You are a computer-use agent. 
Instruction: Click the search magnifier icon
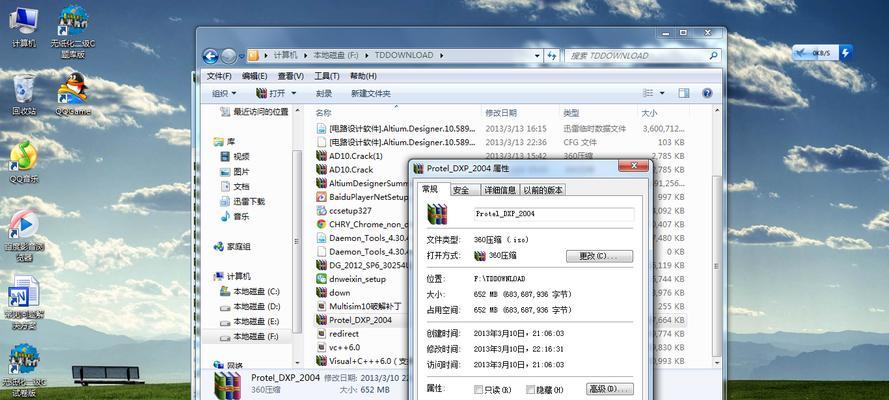(713, 56)
